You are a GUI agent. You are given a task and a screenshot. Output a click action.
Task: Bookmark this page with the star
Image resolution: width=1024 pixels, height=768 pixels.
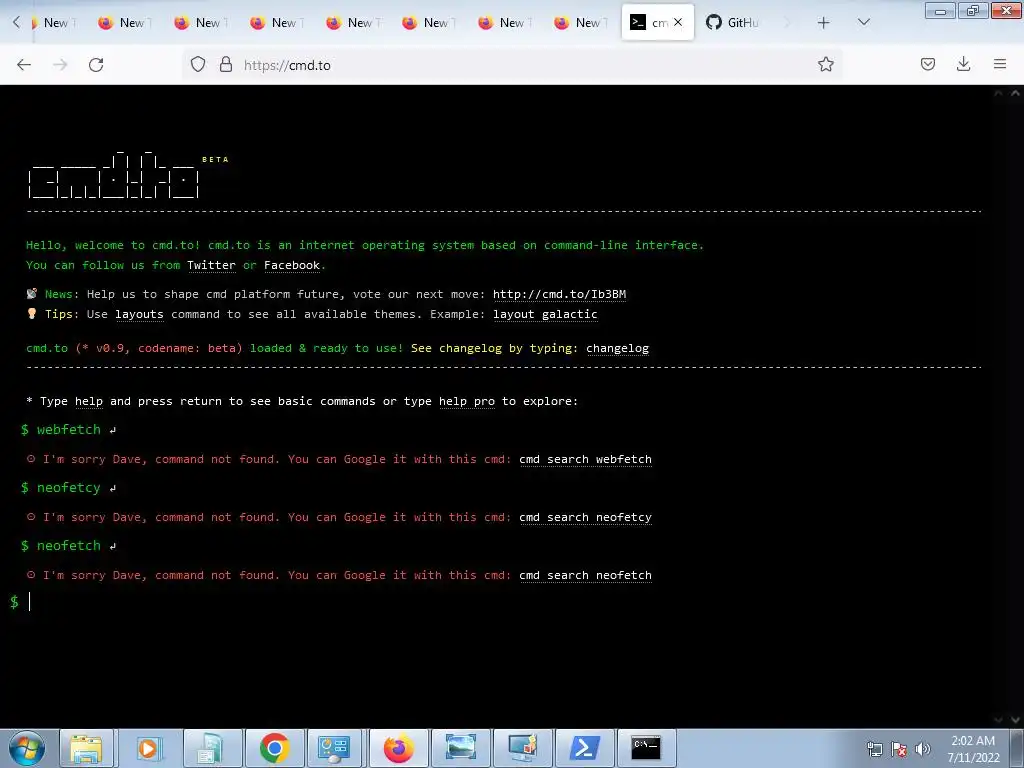click(x=825, y=65)
